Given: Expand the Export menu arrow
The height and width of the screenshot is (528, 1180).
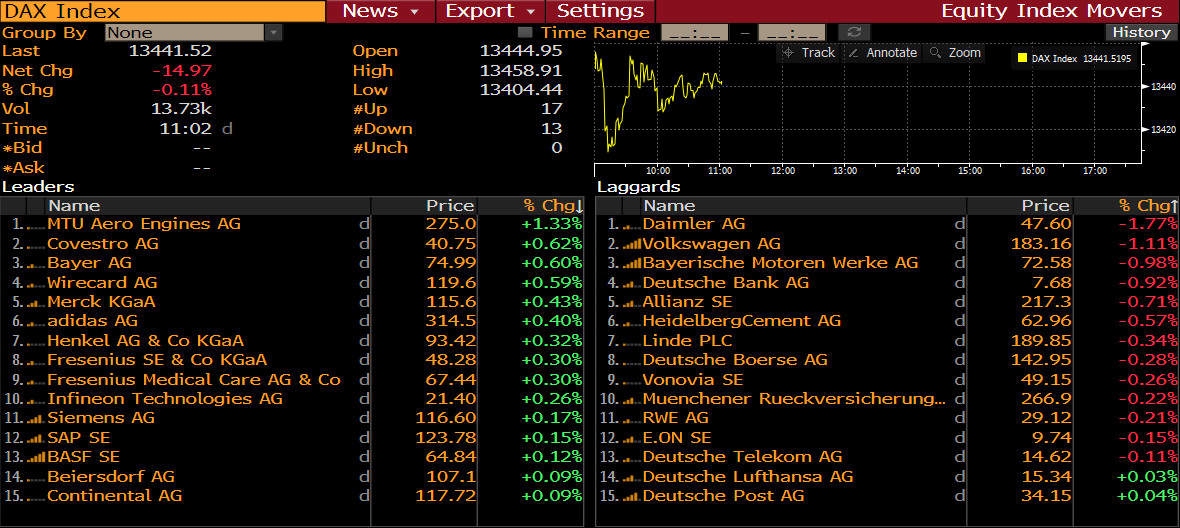Looking at the screenshot, I should (531, 12).
